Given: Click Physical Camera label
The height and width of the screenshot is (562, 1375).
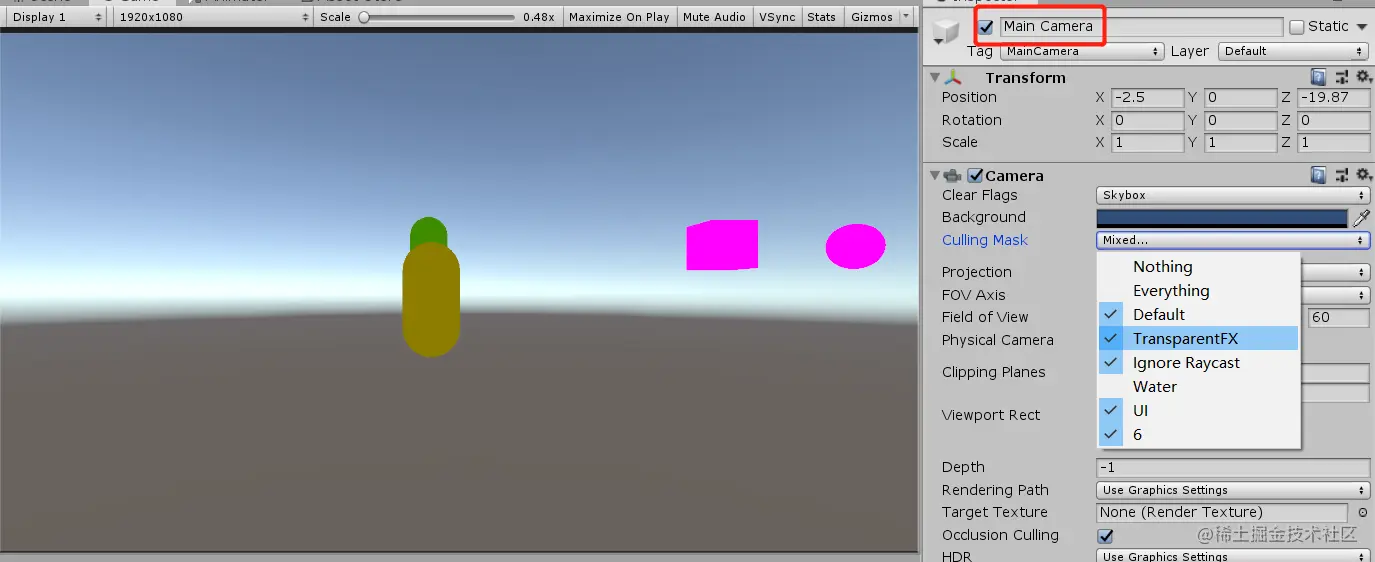Looking at the screenshot, I should (x=997, y=340).
